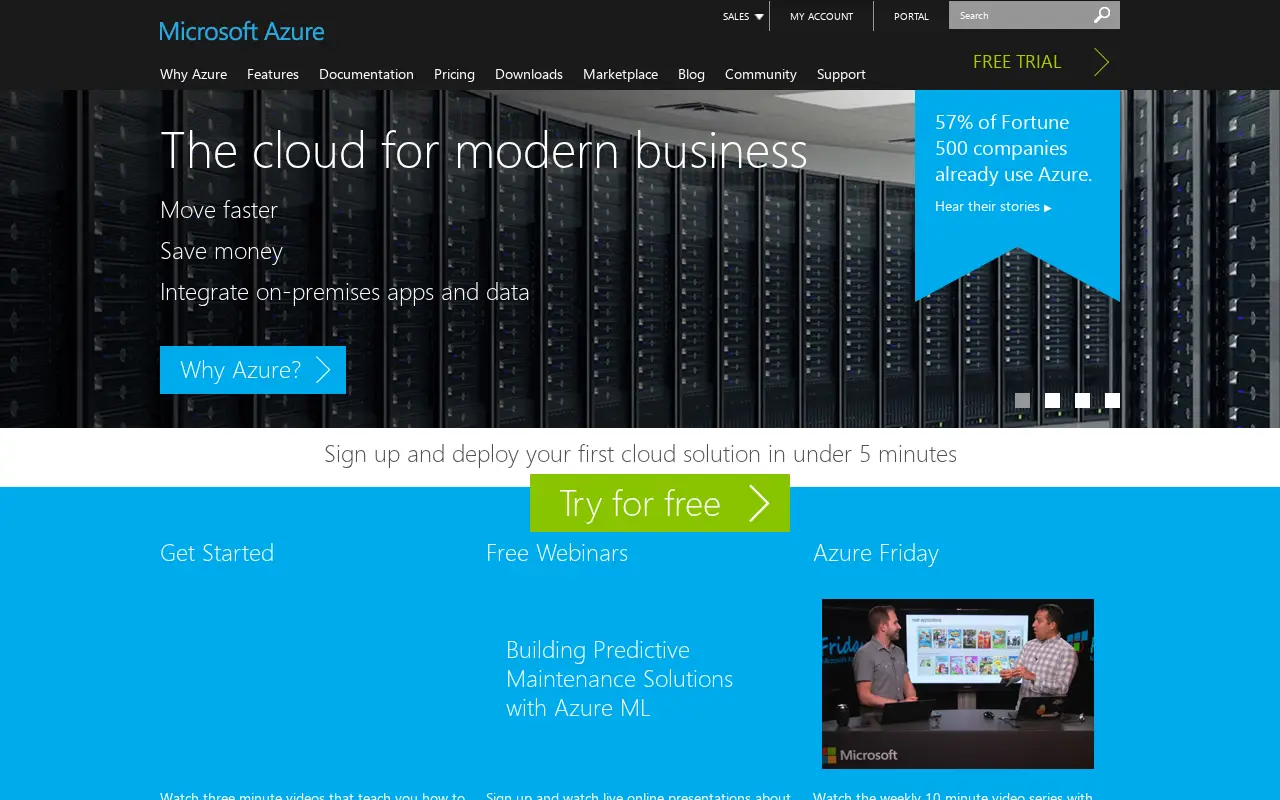The height and width of the screenshot is (800, 1280).
Task: Start the FREE TRIAL link
Action: (1017, 62)
